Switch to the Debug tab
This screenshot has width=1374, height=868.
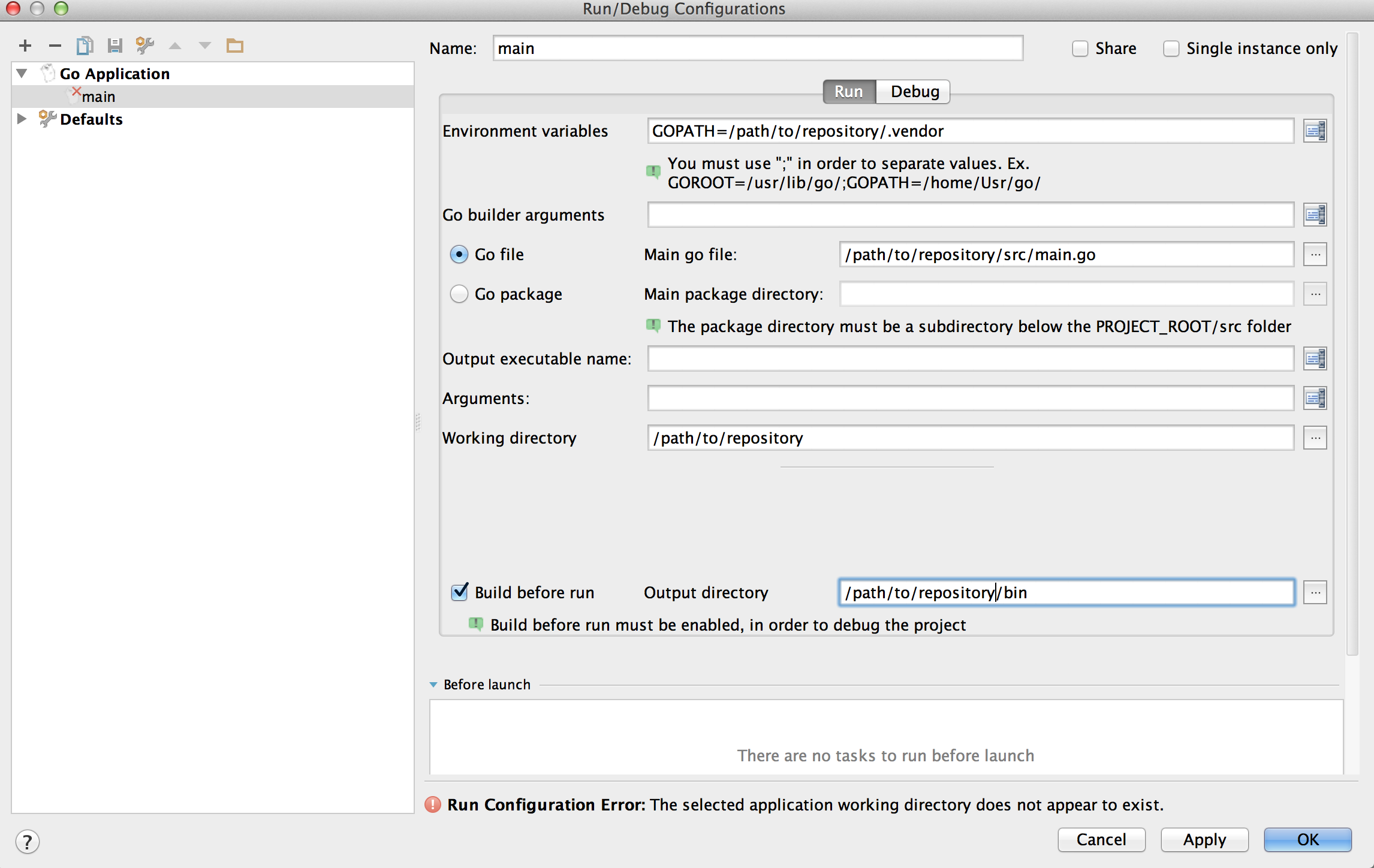coord(914,92)
